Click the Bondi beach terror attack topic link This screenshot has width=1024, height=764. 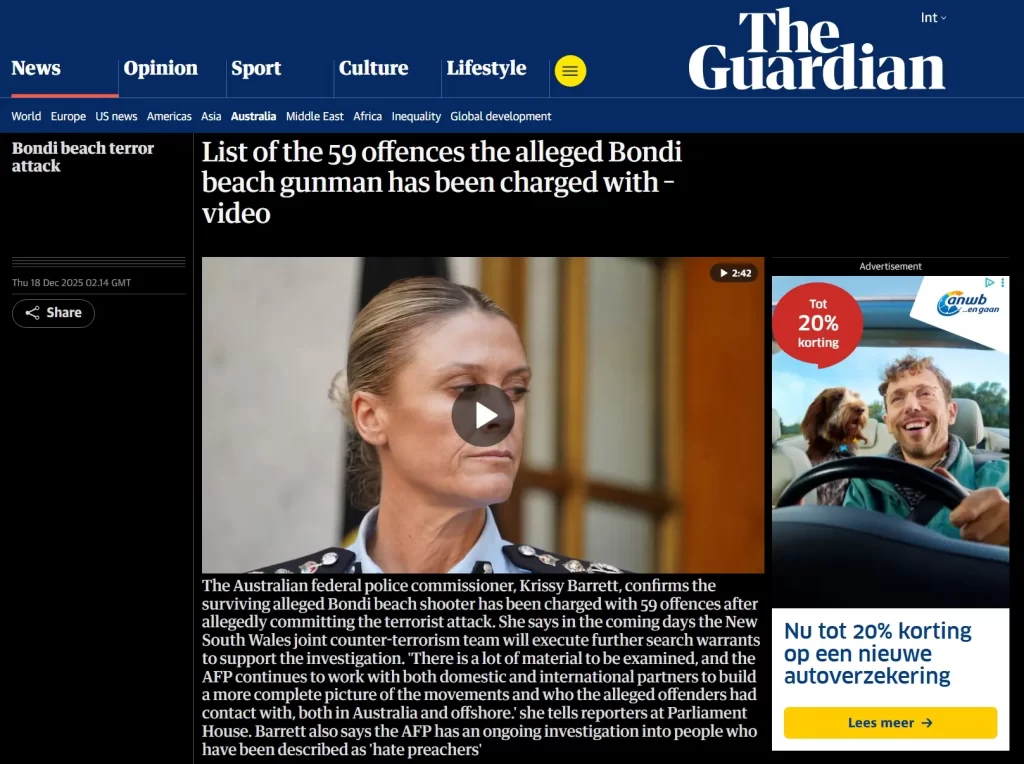coord(83,157)
